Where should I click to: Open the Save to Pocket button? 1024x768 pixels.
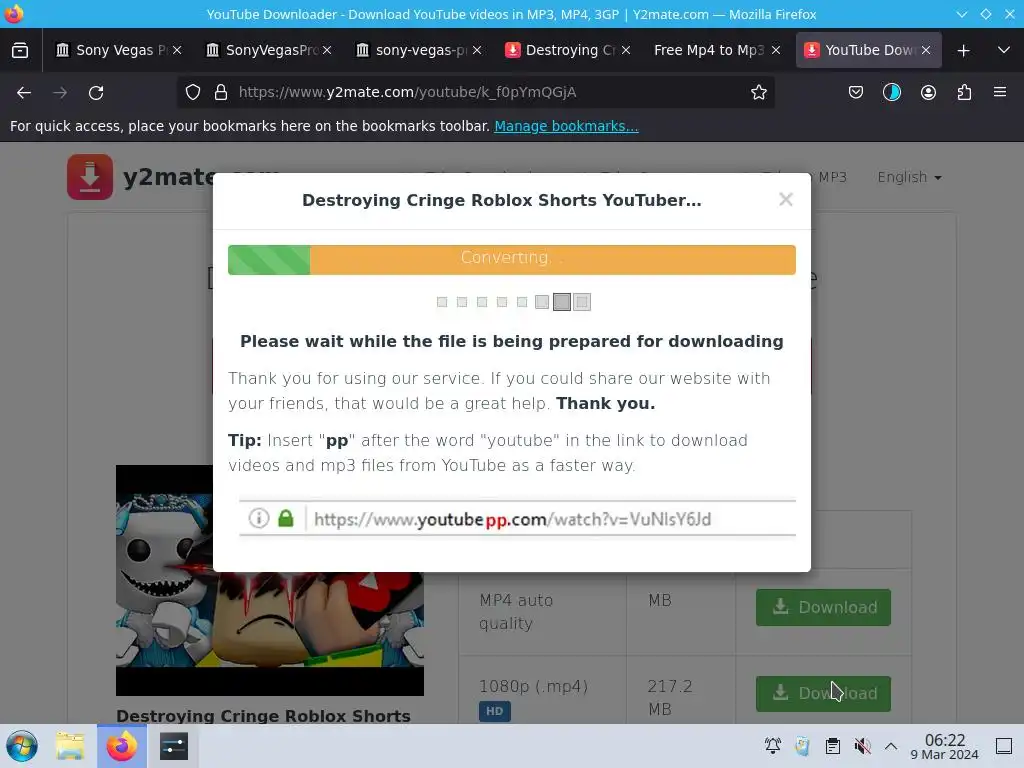856,93
